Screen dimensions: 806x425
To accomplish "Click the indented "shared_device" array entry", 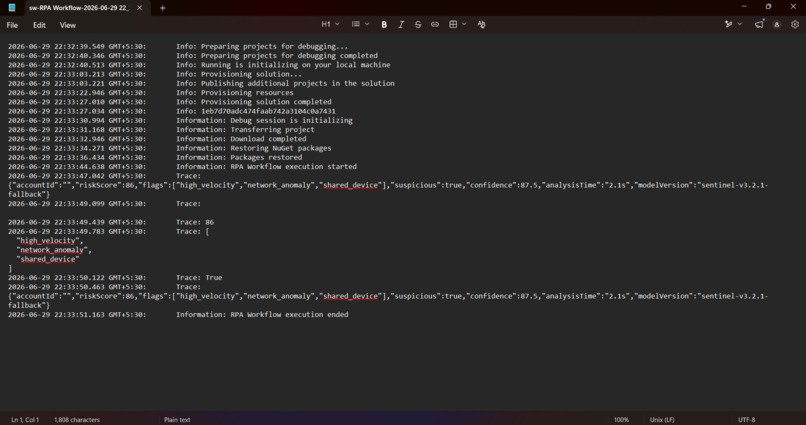I will [47, 259].
